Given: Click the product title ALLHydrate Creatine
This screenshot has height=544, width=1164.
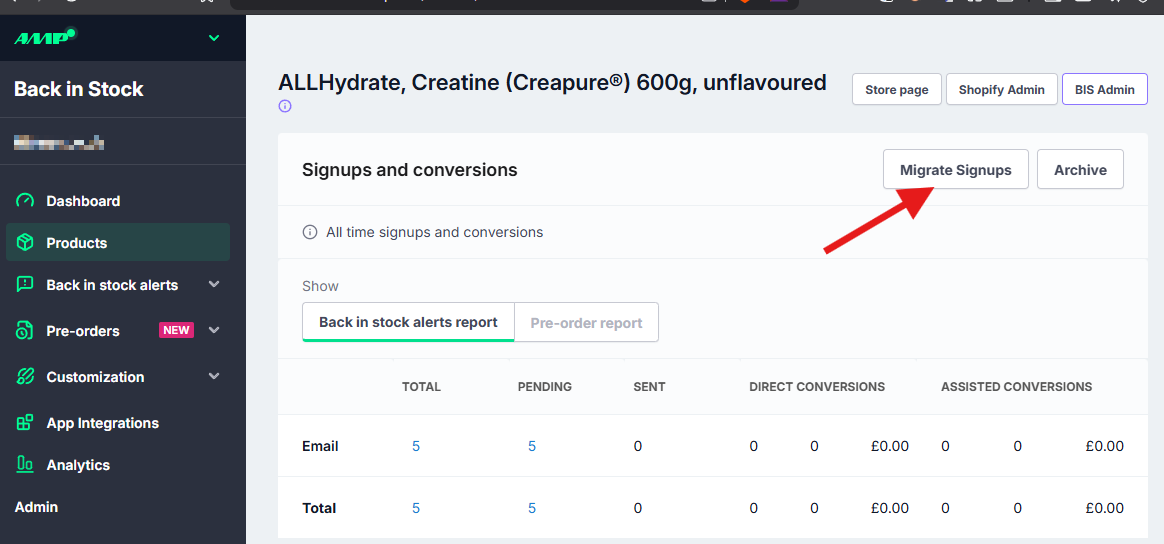Looking at the screenshot, I should (552, 82).
